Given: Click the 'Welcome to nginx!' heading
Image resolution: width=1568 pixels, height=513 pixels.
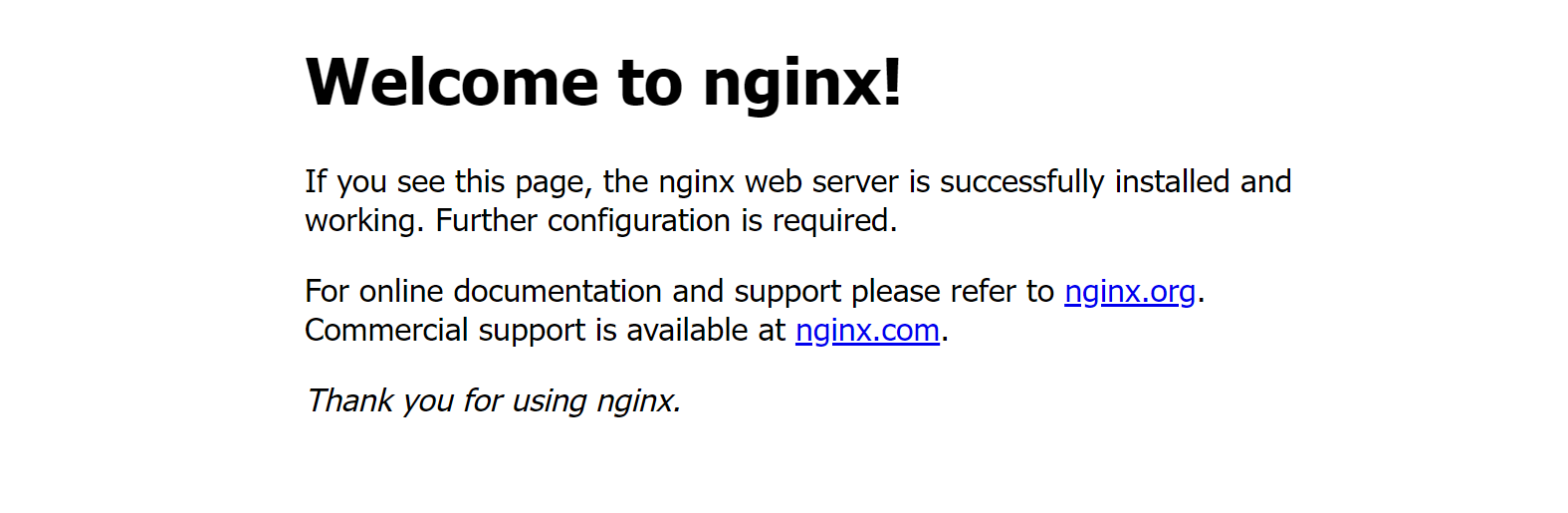Looking at the screenshot, I should tap(603, 82).
